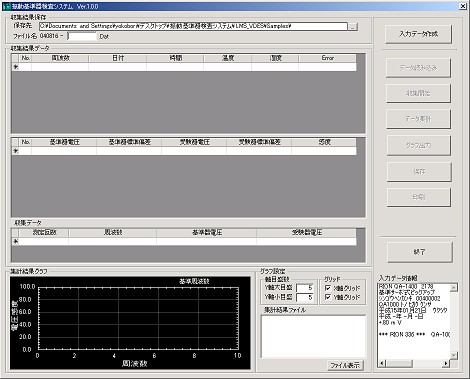This screenshot has width=470, height=379.
Task: Click the '*** RION 336 ***' line in info box
Action: [402, 334]
